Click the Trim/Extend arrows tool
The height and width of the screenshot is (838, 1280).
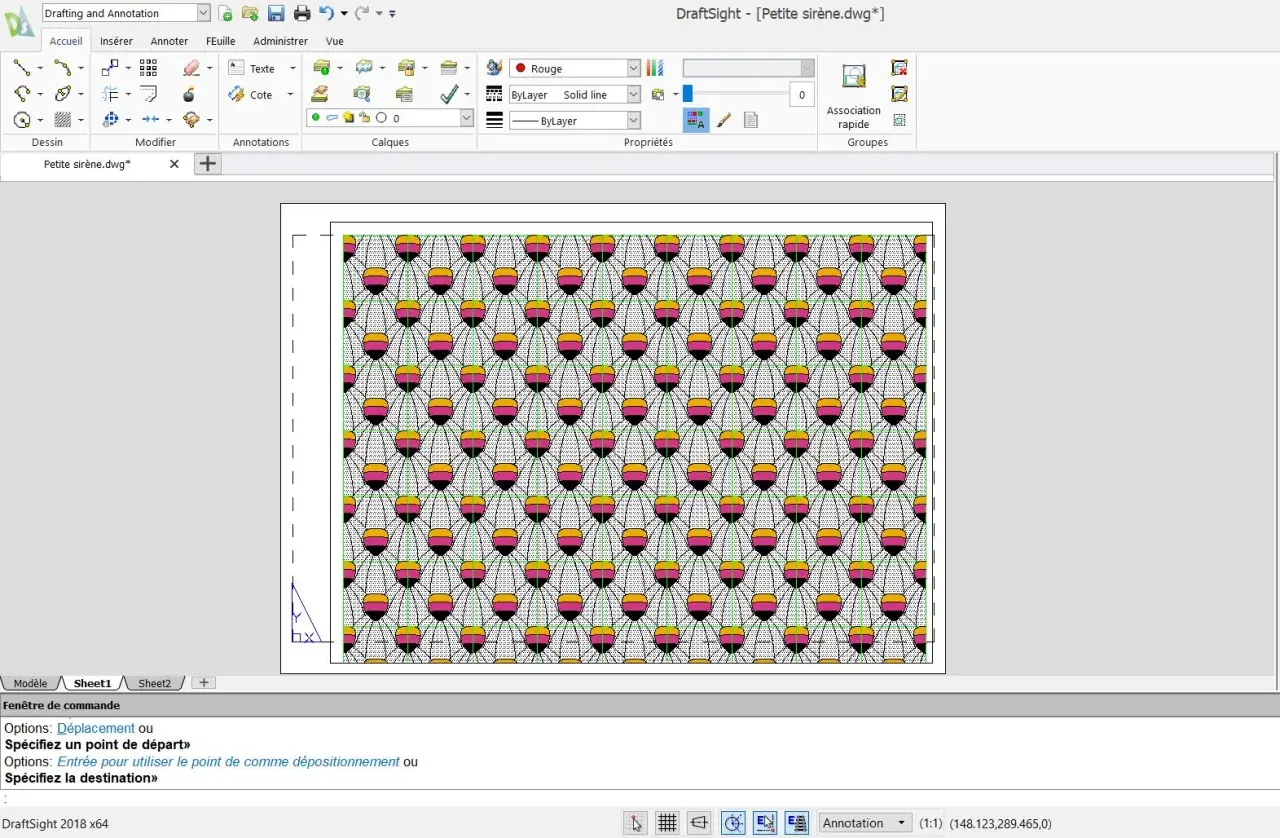[x=150, y=120]
